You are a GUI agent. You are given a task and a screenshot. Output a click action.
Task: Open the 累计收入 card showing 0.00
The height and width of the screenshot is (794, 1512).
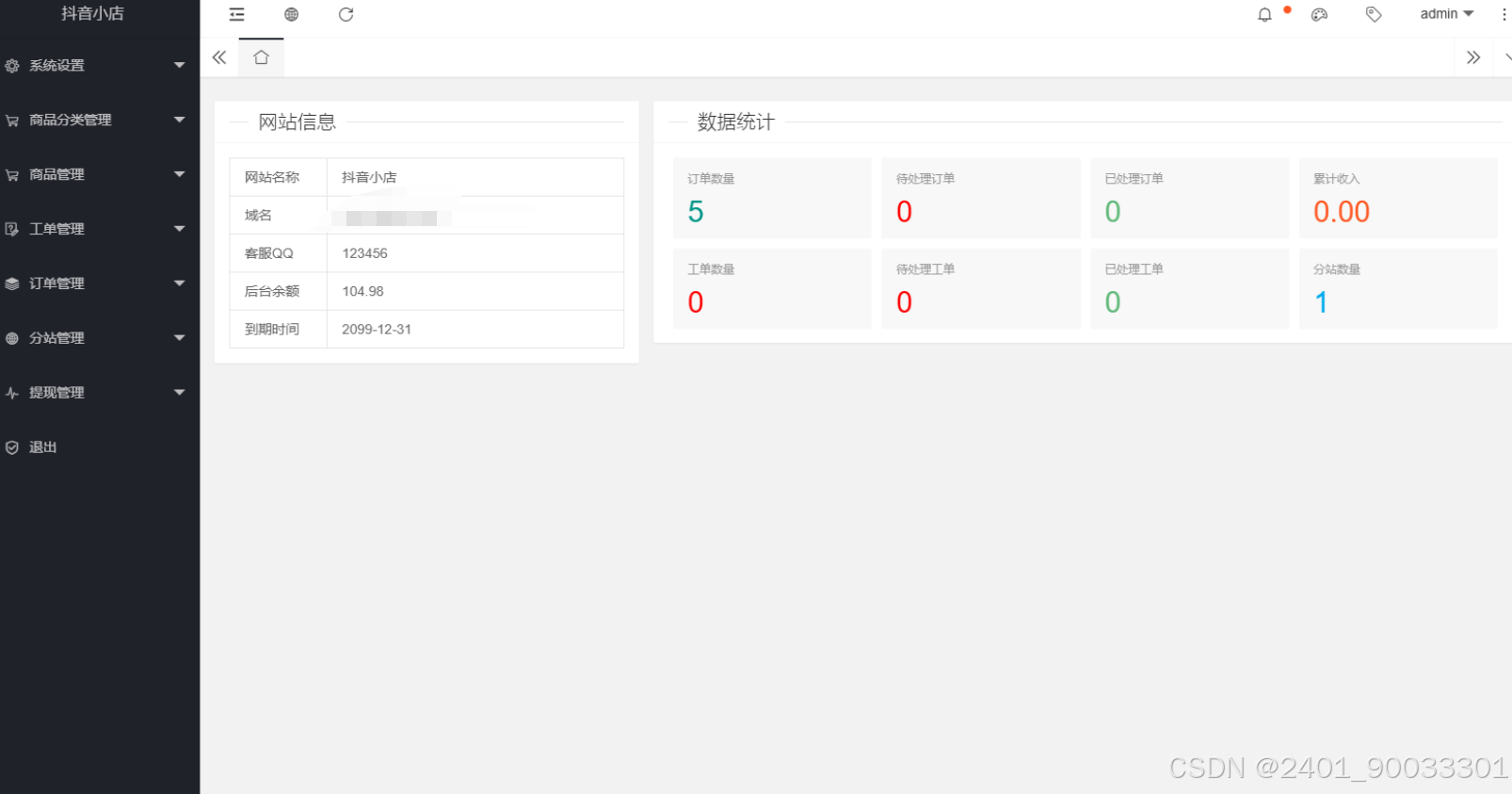pyautogui.click(x=1398, y=198)
